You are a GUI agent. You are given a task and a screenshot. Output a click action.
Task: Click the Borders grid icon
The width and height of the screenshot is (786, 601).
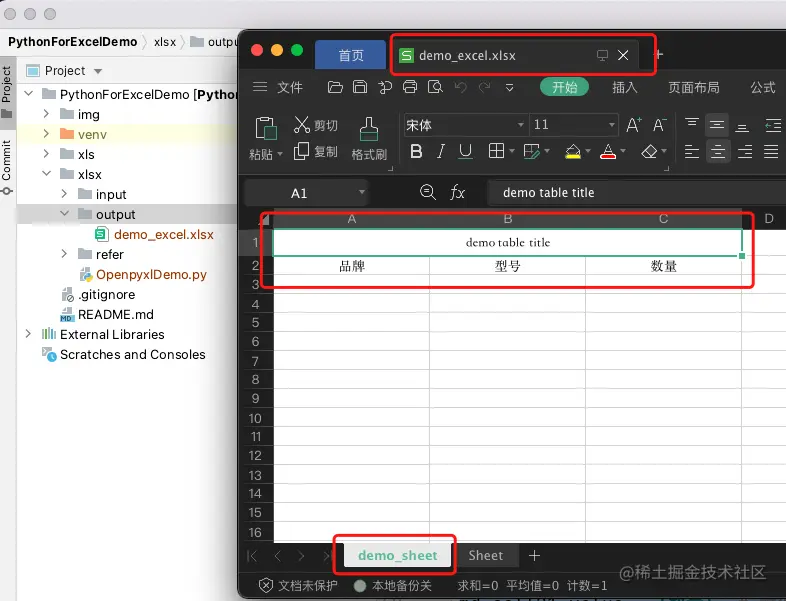(x=496, y=151)
